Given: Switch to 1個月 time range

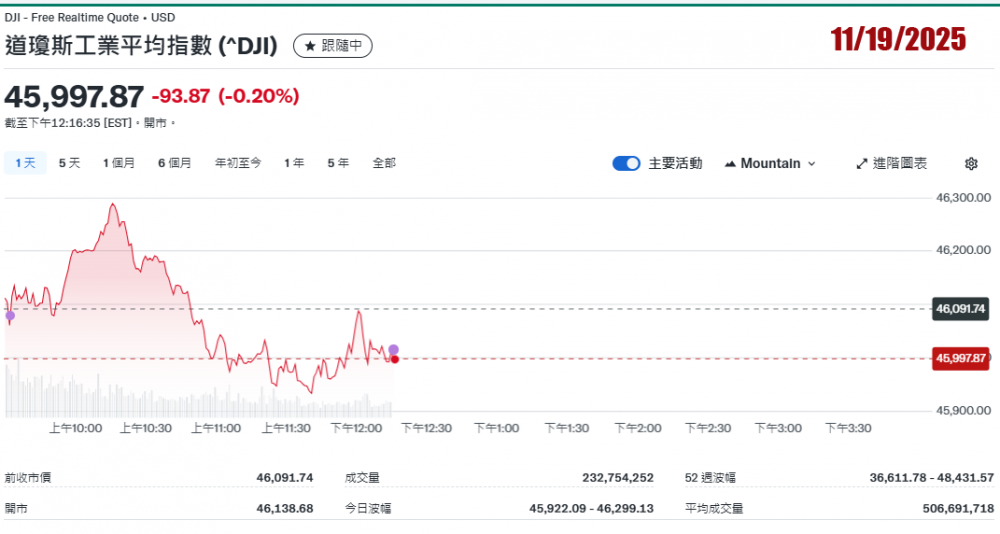Looking at the screenshot, I should click(x=118, y=163).
